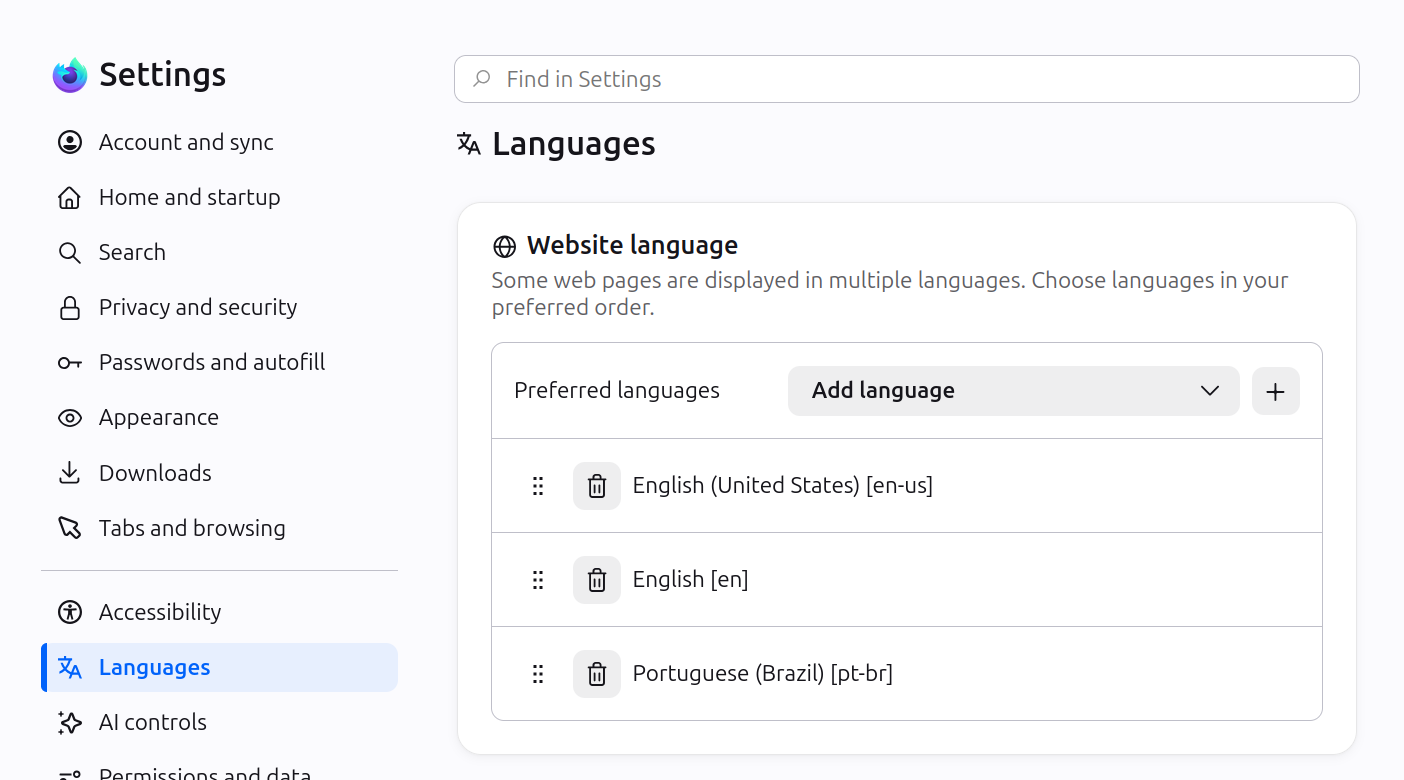Click the Website language heading

tap(632, 245)
